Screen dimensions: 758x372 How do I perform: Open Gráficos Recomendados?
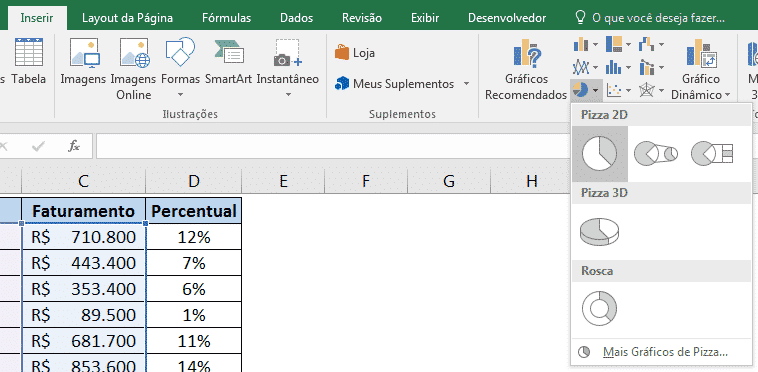point(526,70)
